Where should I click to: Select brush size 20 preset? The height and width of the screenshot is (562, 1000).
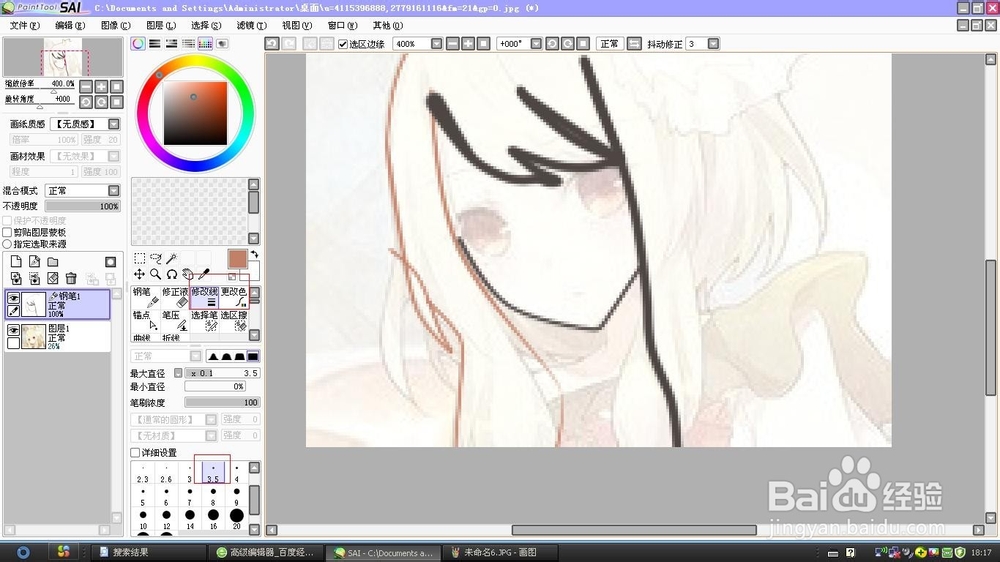coord(237,519)
